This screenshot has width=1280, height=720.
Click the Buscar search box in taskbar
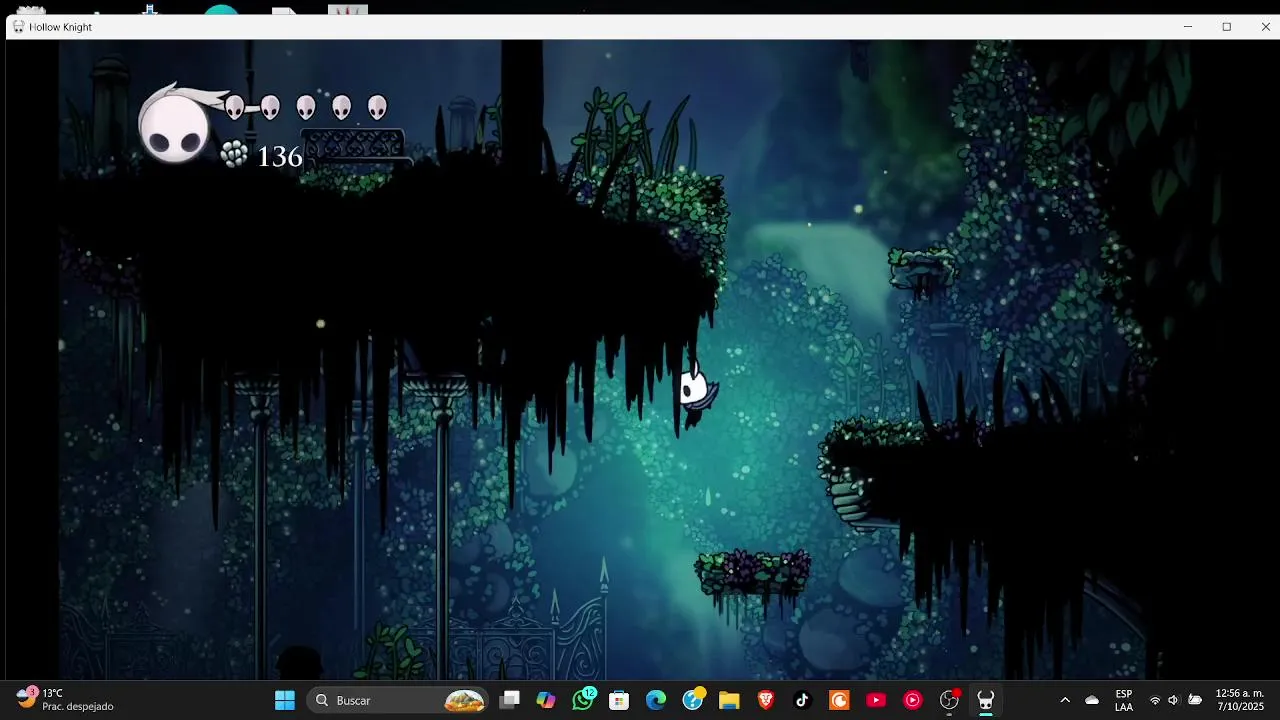point(399,700)
